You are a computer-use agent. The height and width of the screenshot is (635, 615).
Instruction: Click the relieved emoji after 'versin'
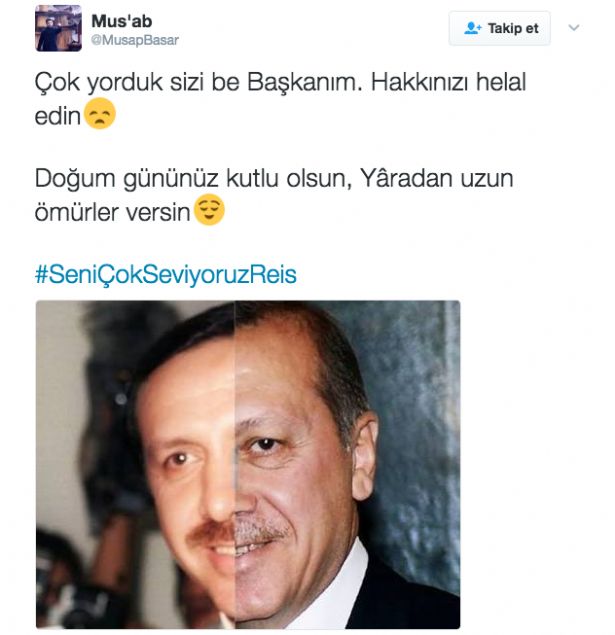click(x=209, y=210)
